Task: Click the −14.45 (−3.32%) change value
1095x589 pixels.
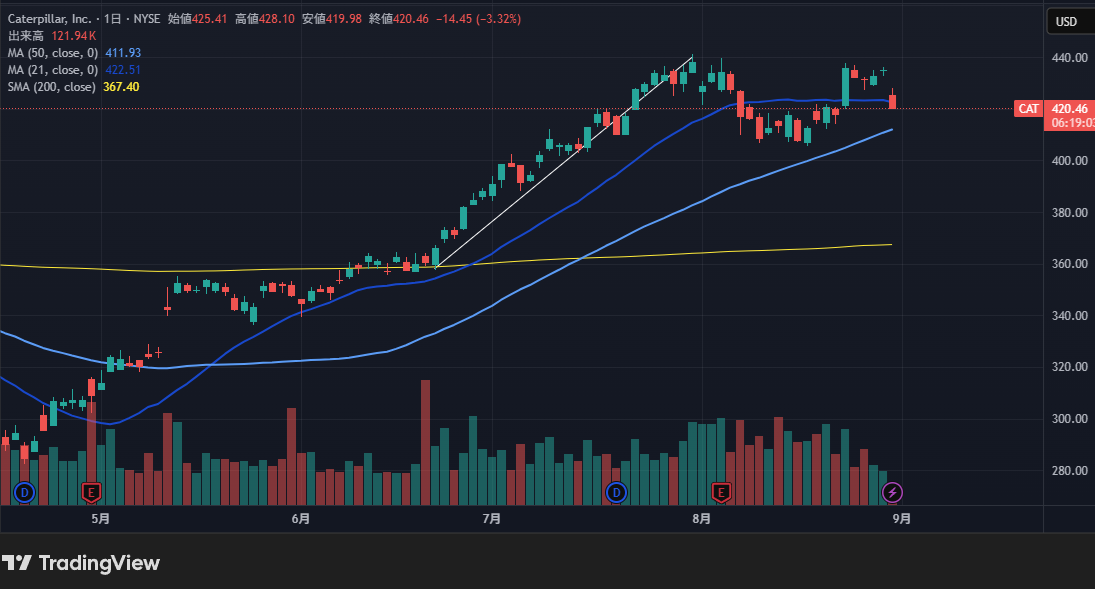Action: (x=478, y=19)
